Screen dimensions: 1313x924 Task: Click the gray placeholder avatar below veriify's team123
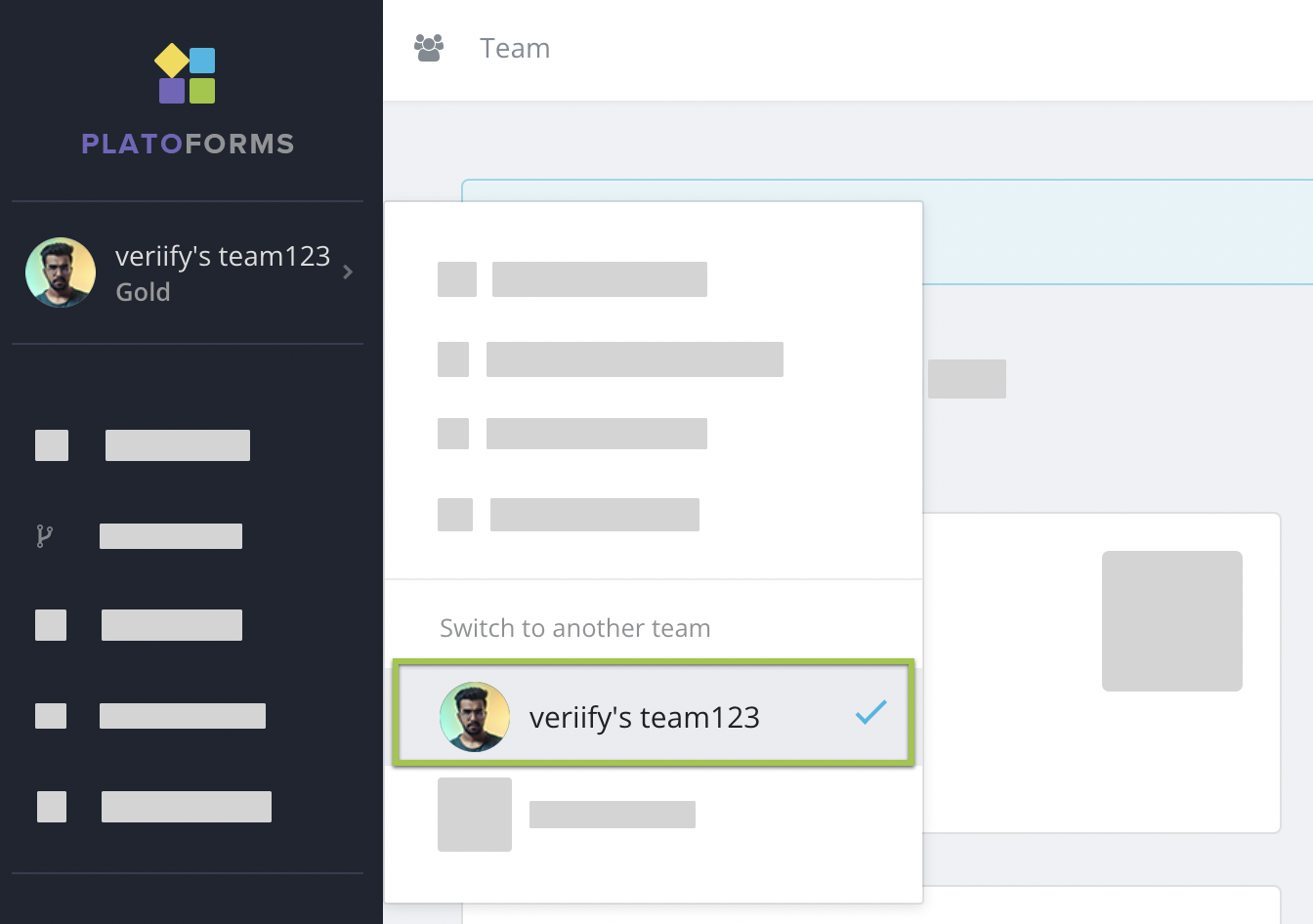475,815
